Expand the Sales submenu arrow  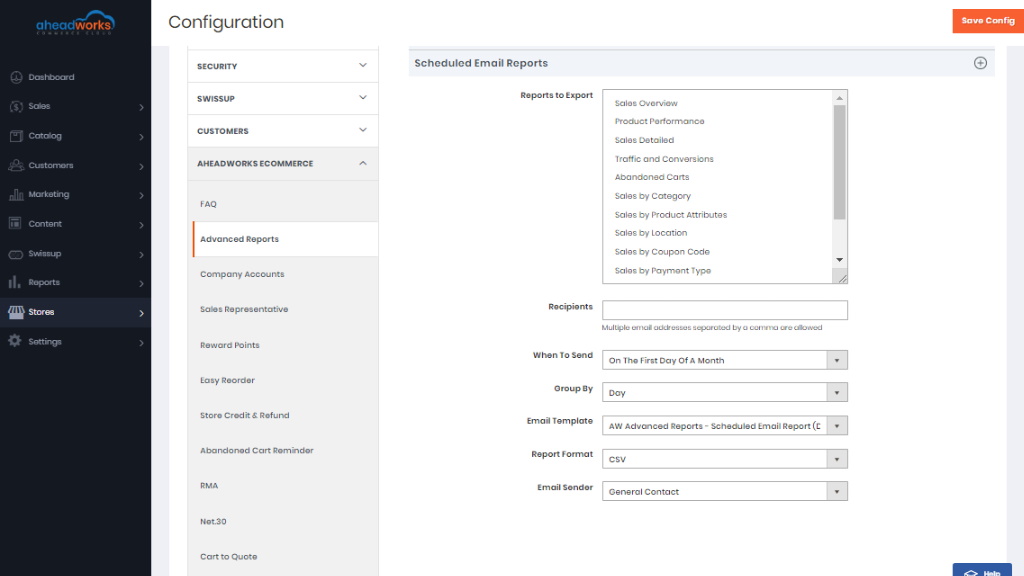click(x=141, y=107)
